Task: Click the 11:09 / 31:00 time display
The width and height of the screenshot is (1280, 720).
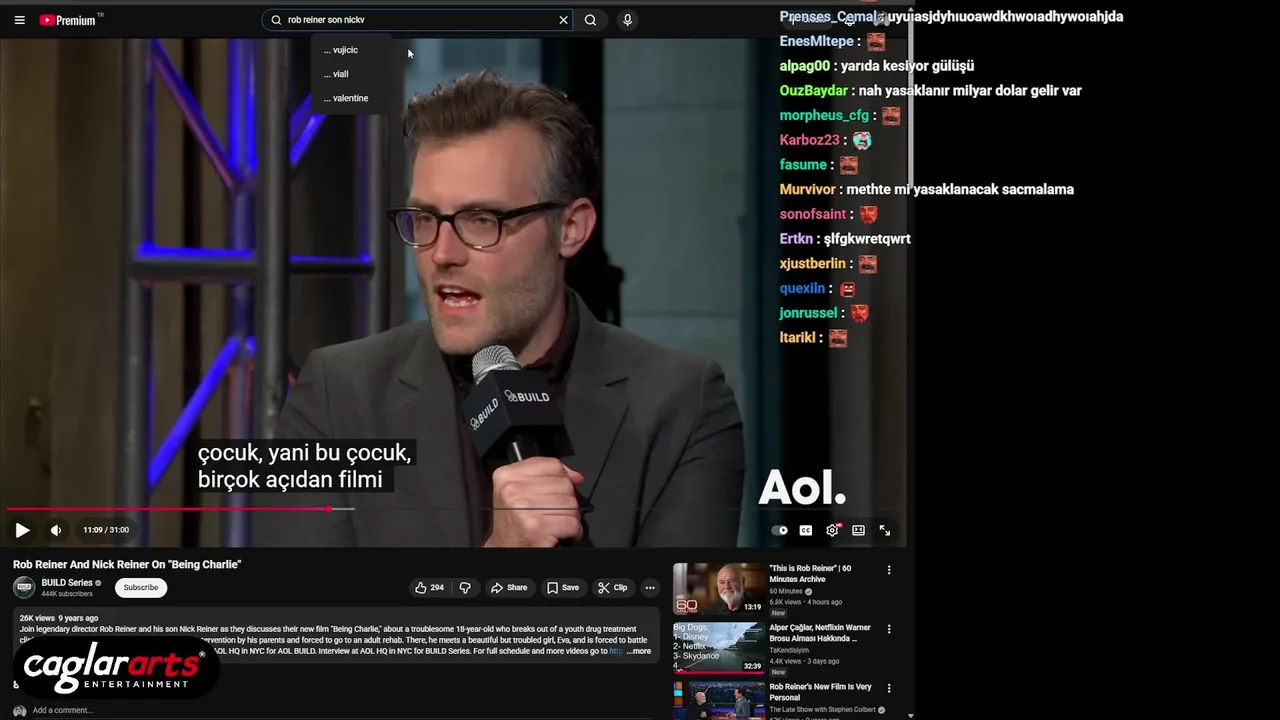Action: click(106, 530)
